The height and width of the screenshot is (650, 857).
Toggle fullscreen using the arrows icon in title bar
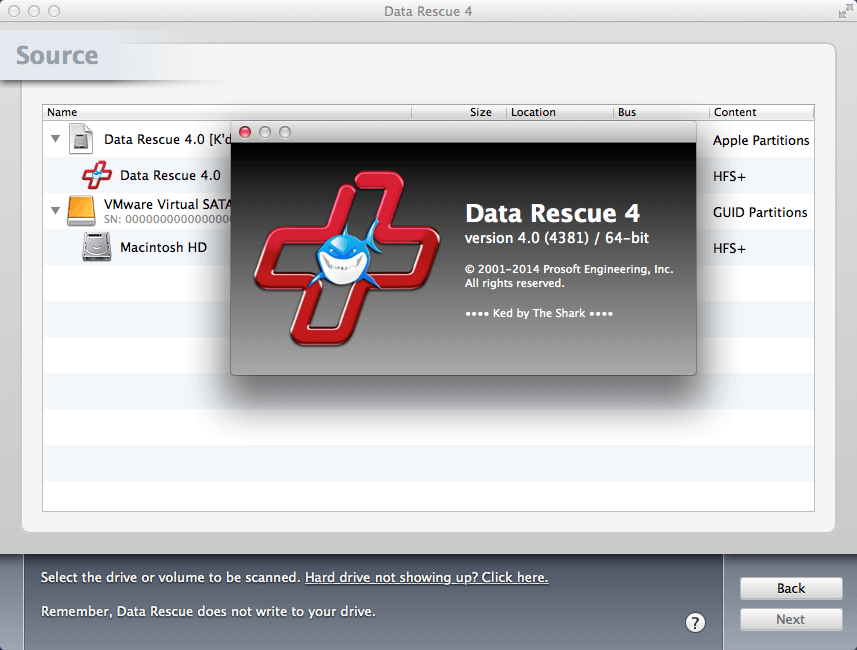845,11
